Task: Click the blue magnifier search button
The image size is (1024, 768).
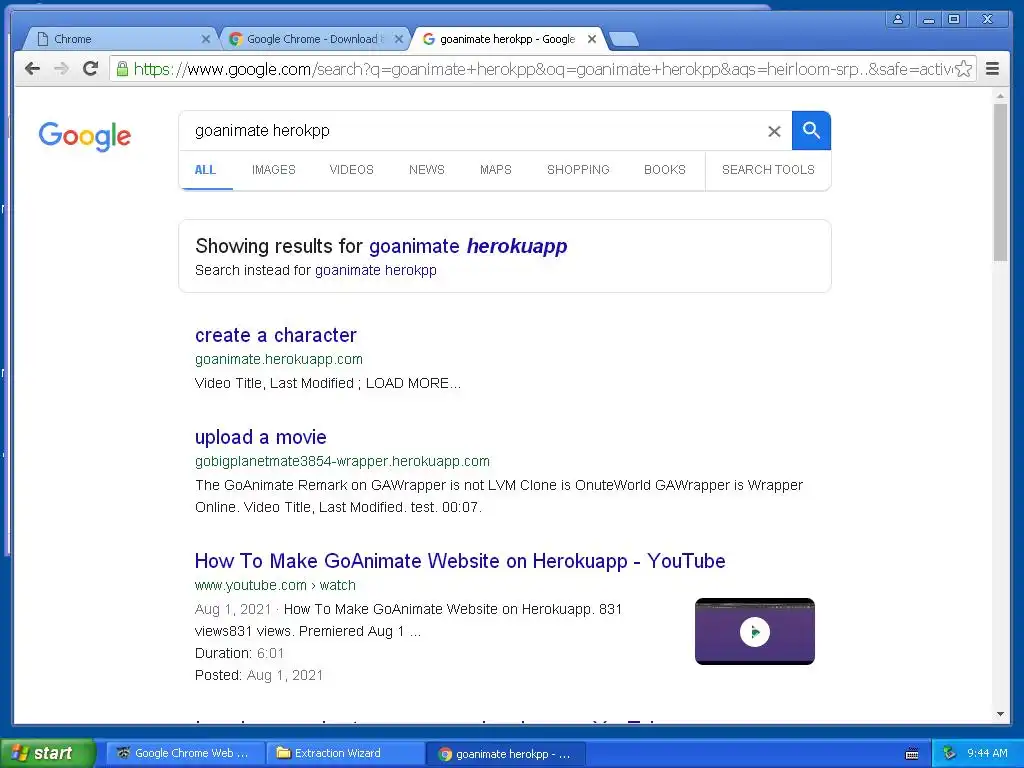Action: click(x=811, y=130)
